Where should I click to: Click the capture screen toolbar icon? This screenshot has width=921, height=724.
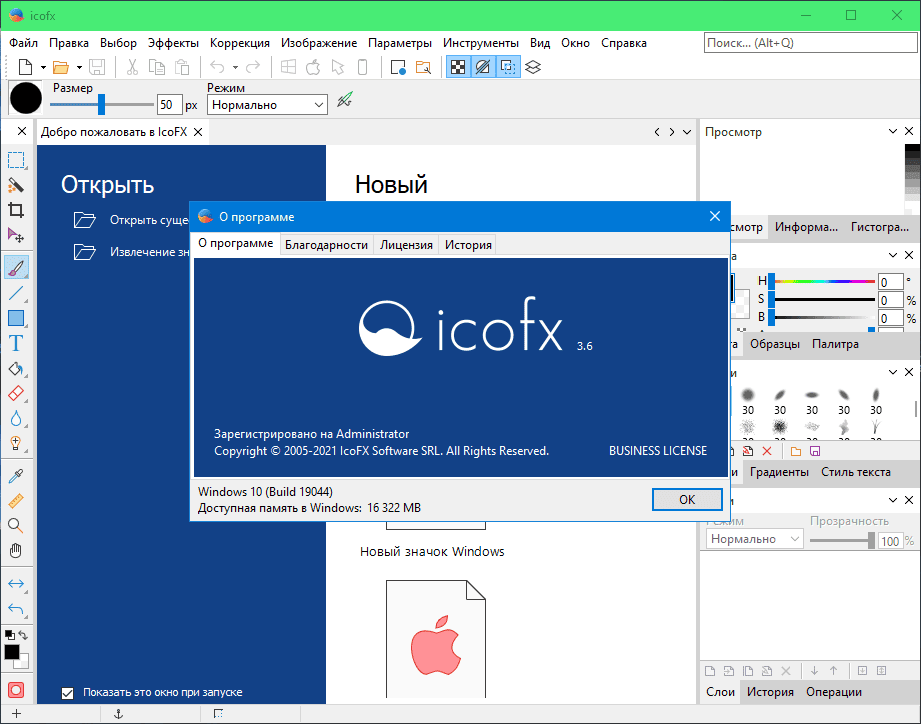pyautogui.click(x=398, y=68)
